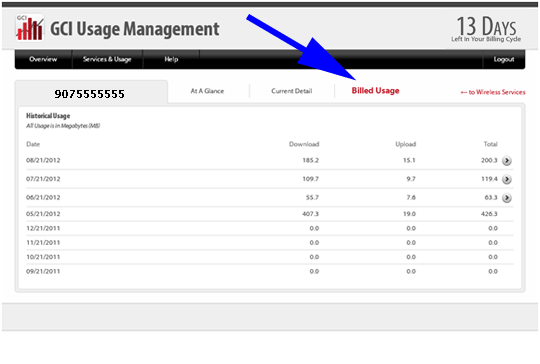Click the 7.6 upload value
540x364 pixels.
[x=411, y=197]
